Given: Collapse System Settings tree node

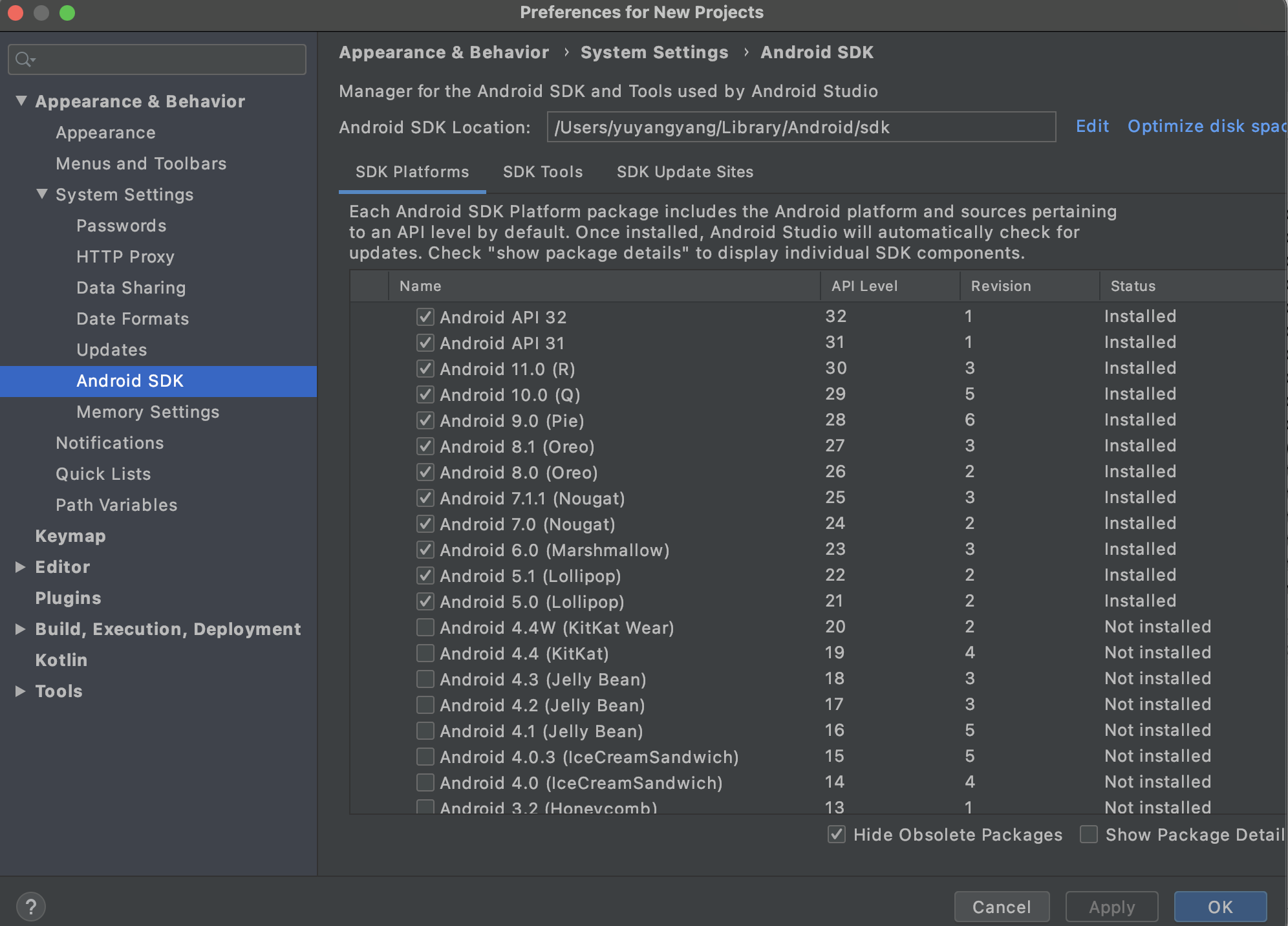Looking at the screenshot, I should coord(42,194).
